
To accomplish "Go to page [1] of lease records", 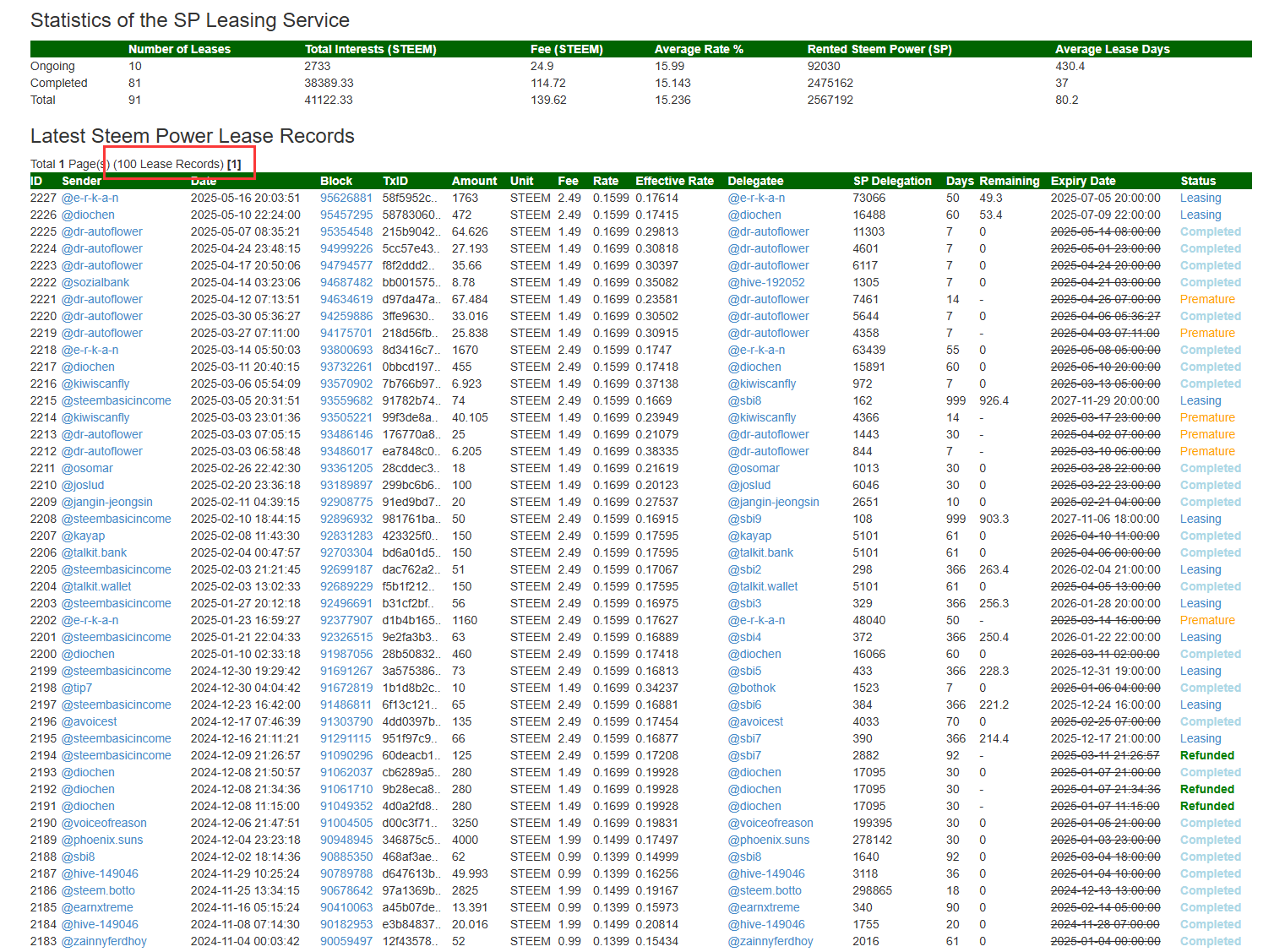I will pyautogui.click(x=234, y=164).
